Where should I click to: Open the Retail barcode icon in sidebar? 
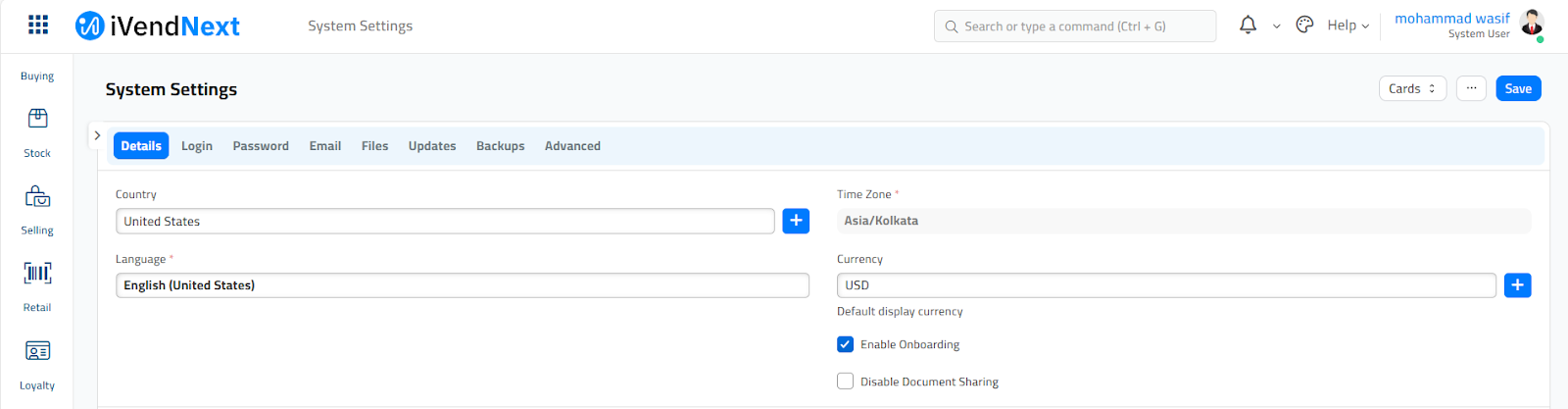[x=37, y=274]
